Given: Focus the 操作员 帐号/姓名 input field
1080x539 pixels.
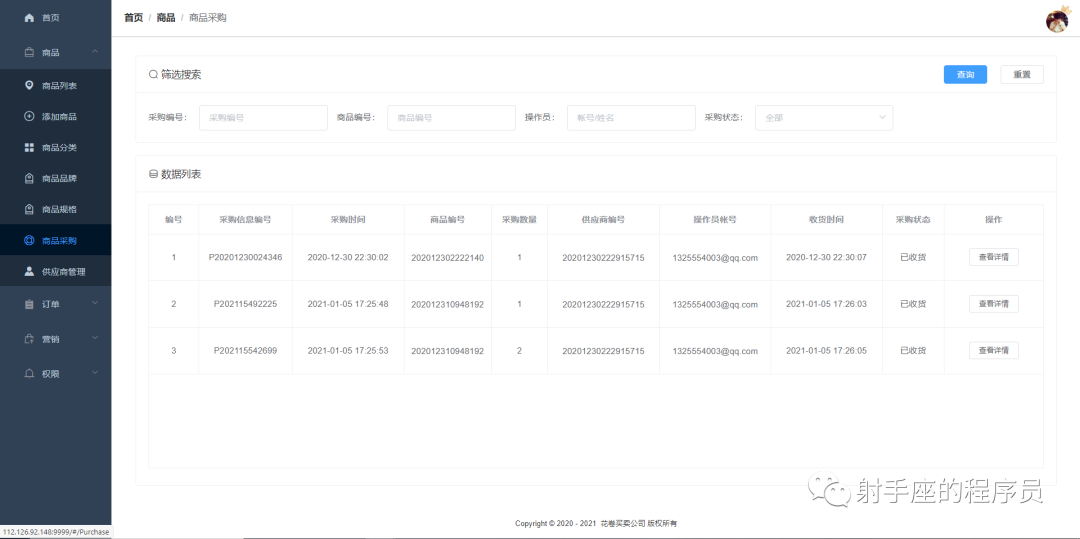Looking at the screenshot, I should [x=631, y=118].
